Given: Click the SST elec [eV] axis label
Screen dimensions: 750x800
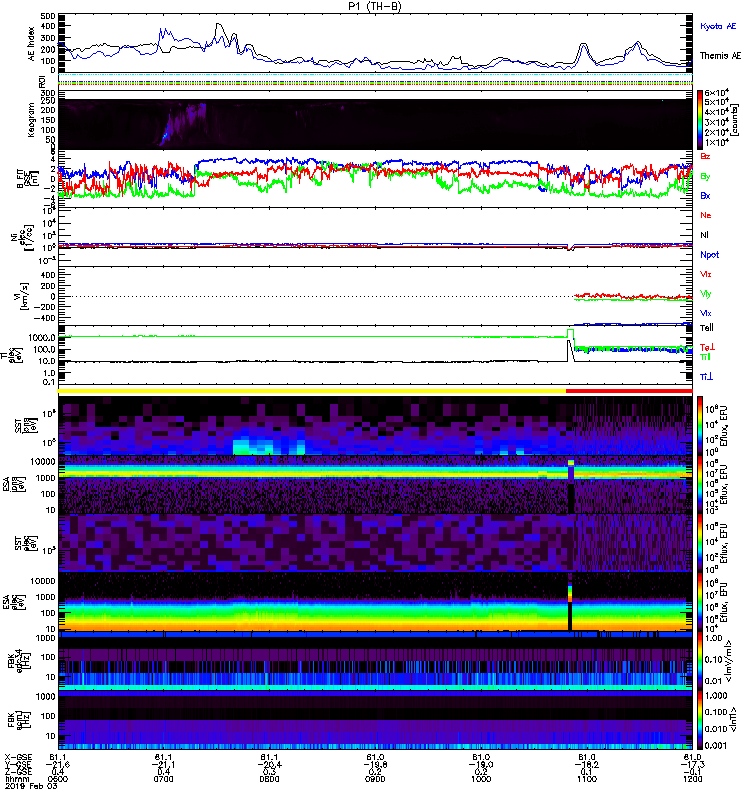Looking at the screenshot, I should coord(25,543).
